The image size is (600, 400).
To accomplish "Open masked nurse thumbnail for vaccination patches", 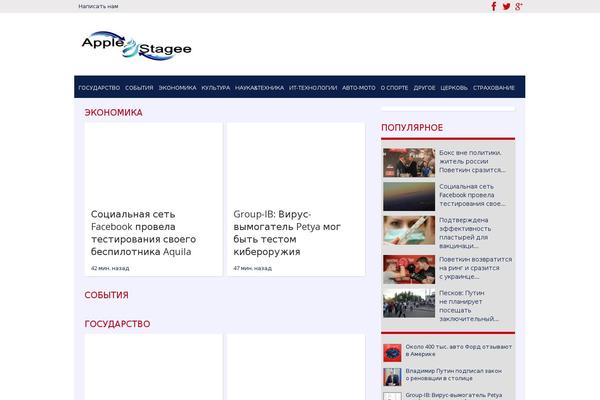I will (x=409, y=230).
